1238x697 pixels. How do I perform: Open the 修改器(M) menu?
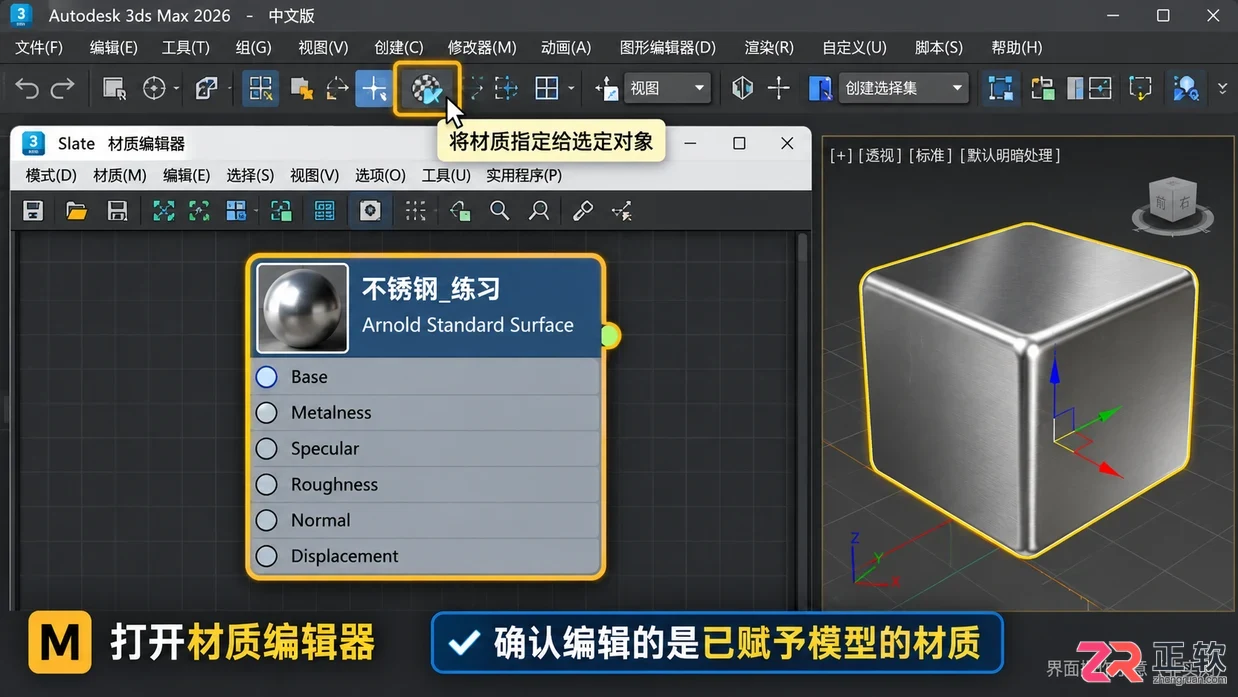pyautogui.click(x=482, y=47)
